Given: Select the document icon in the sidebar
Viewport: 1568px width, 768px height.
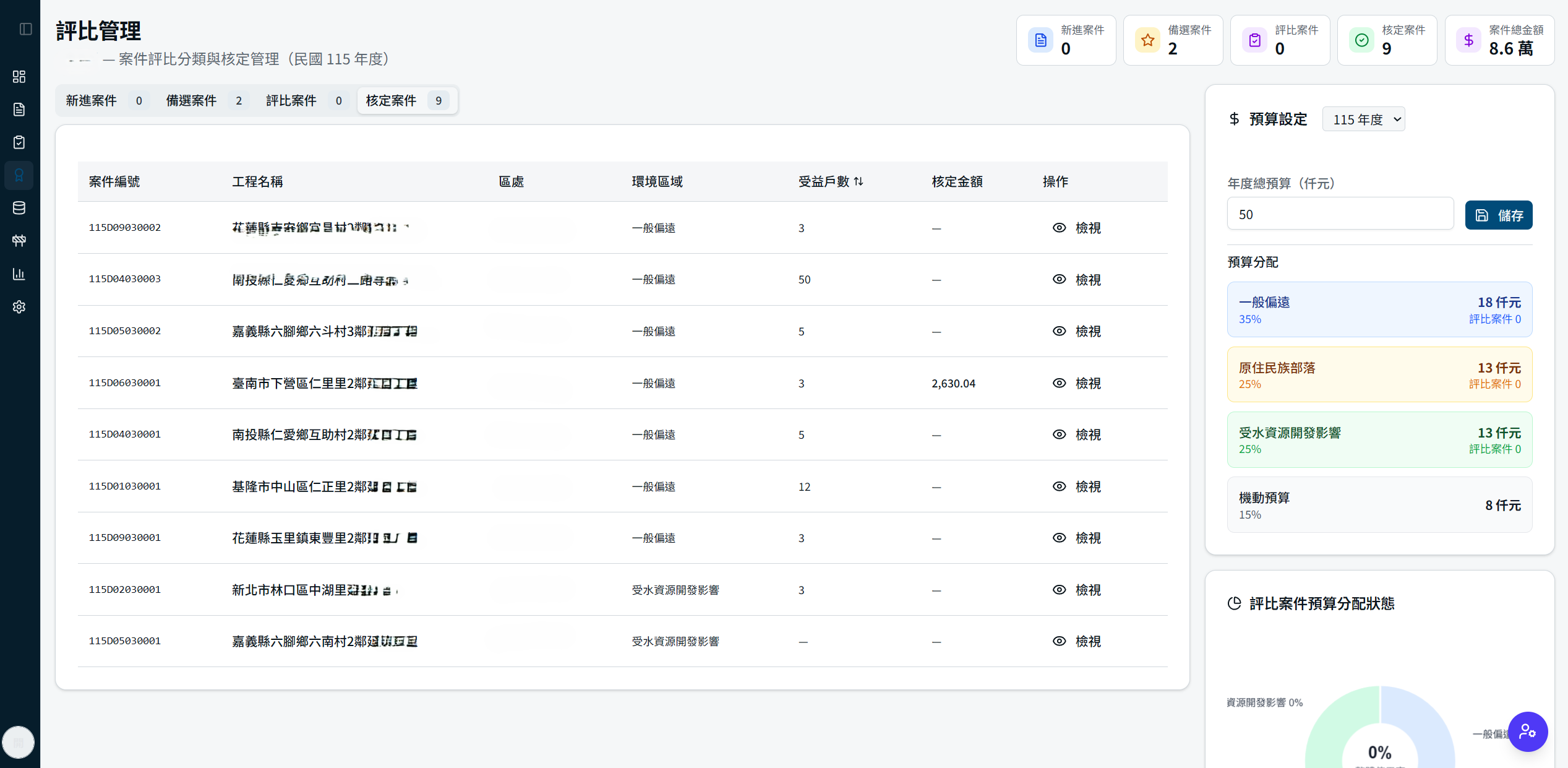Looking at the screenshot, I should point(19,110).
